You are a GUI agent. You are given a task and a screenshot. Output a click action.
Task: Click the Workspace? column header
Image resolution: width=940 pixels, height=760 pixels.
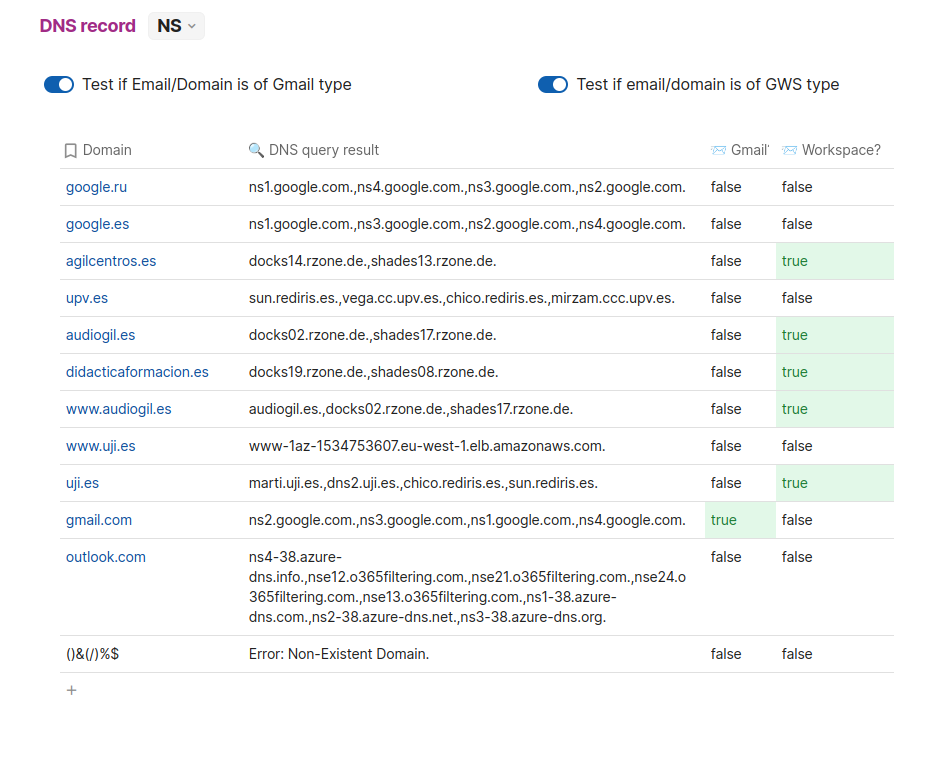click(x=841, y=150)
